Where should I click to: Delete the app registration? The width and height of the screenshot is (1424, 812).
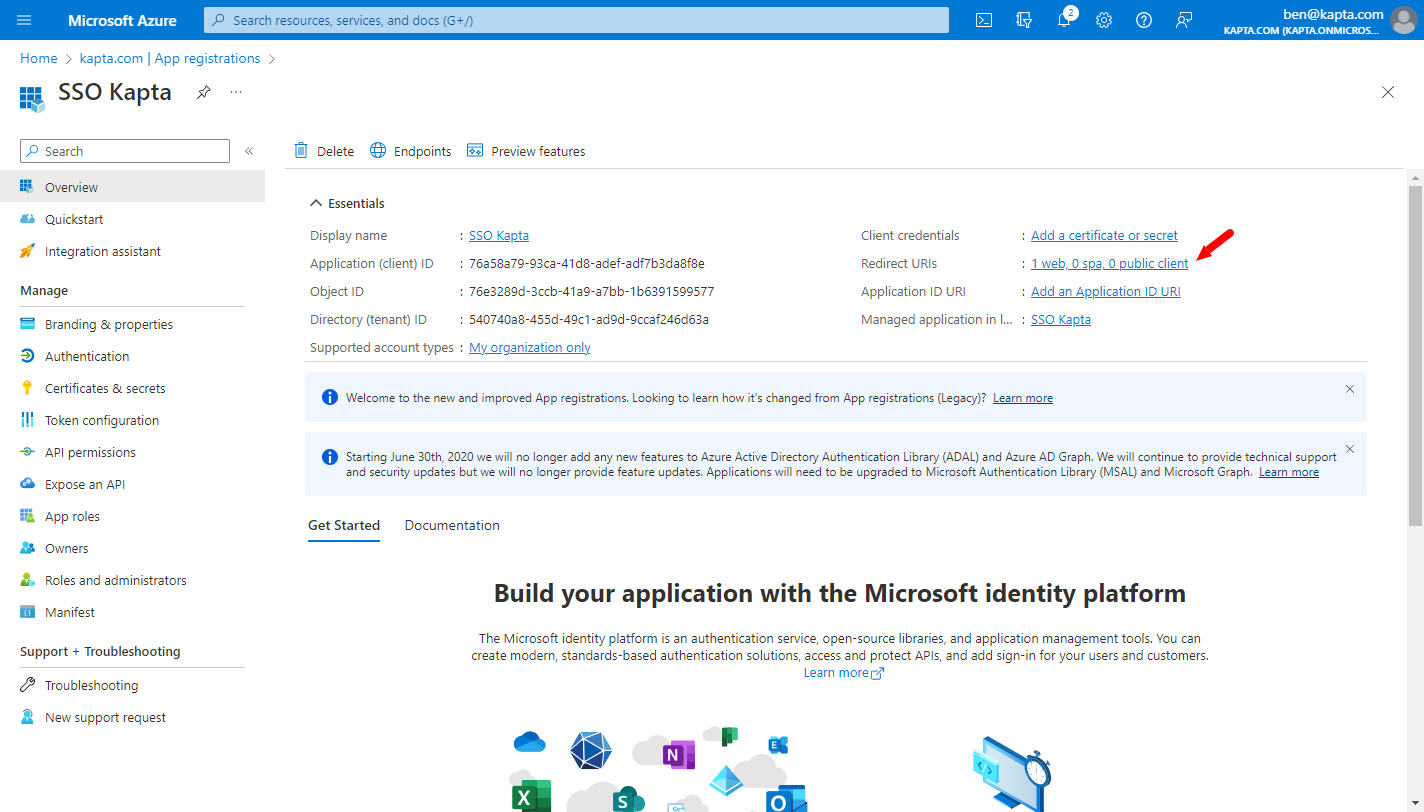324,151
